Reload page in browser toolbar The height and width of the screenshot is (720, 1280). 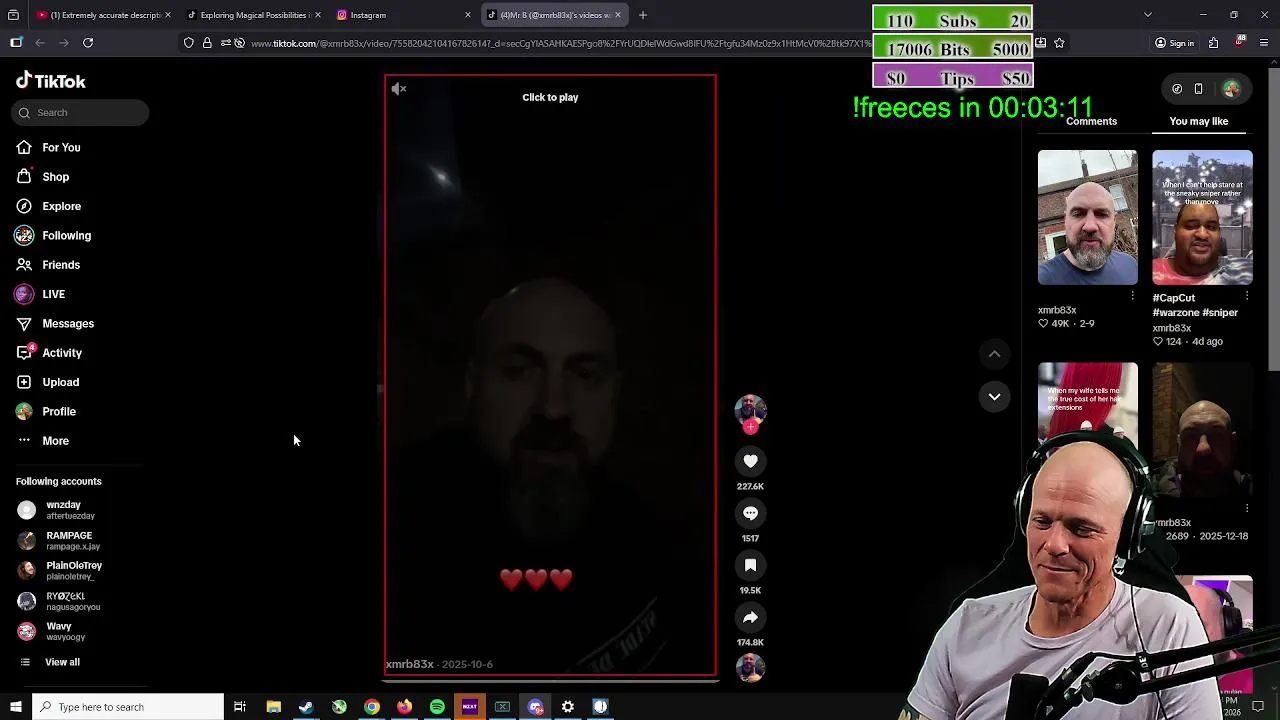pos(88,43)
